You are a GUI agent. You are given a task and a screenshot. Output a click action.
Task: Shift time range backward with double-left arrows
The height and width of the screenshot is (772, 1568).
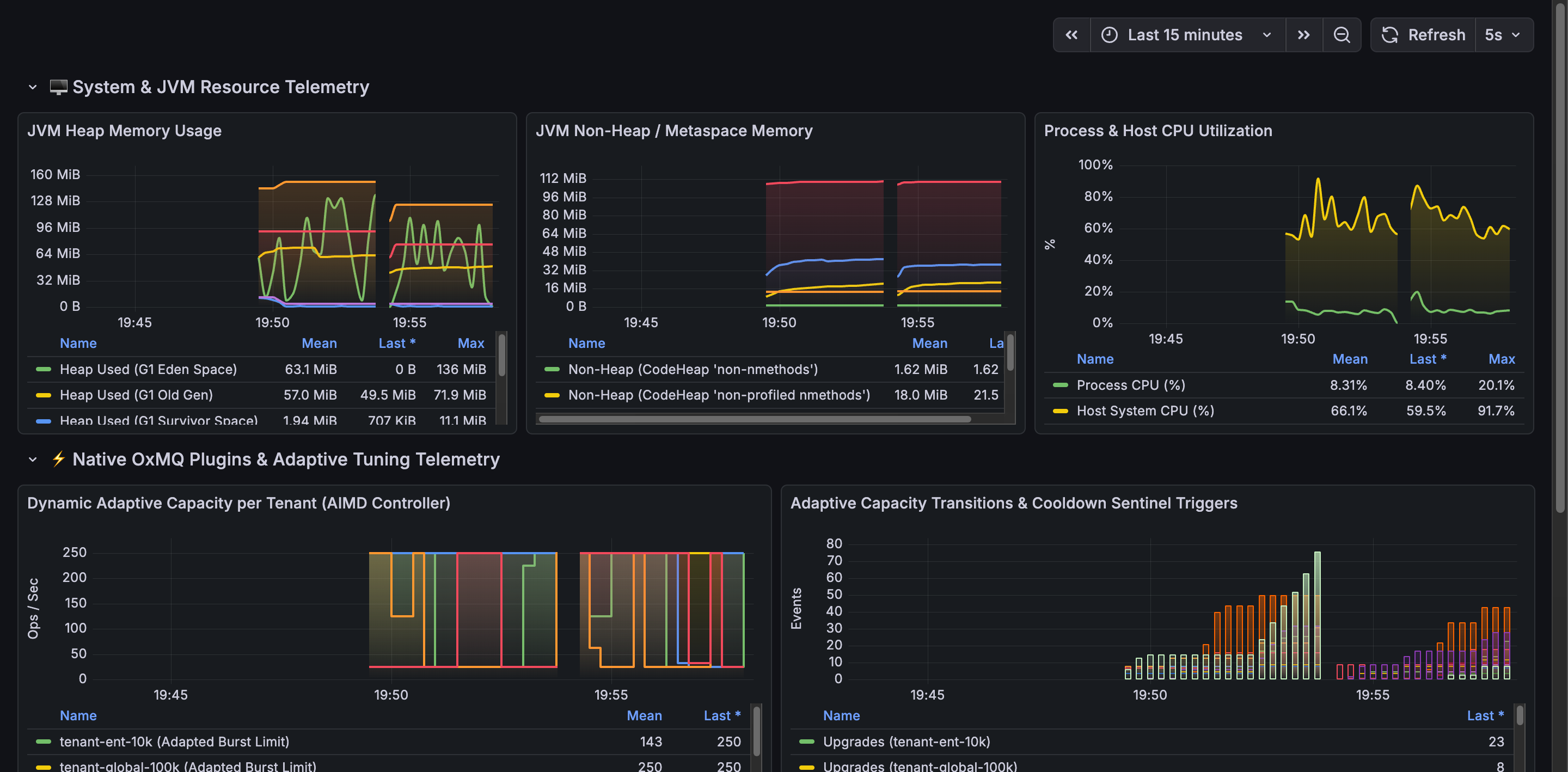[x=1071, y=35]
